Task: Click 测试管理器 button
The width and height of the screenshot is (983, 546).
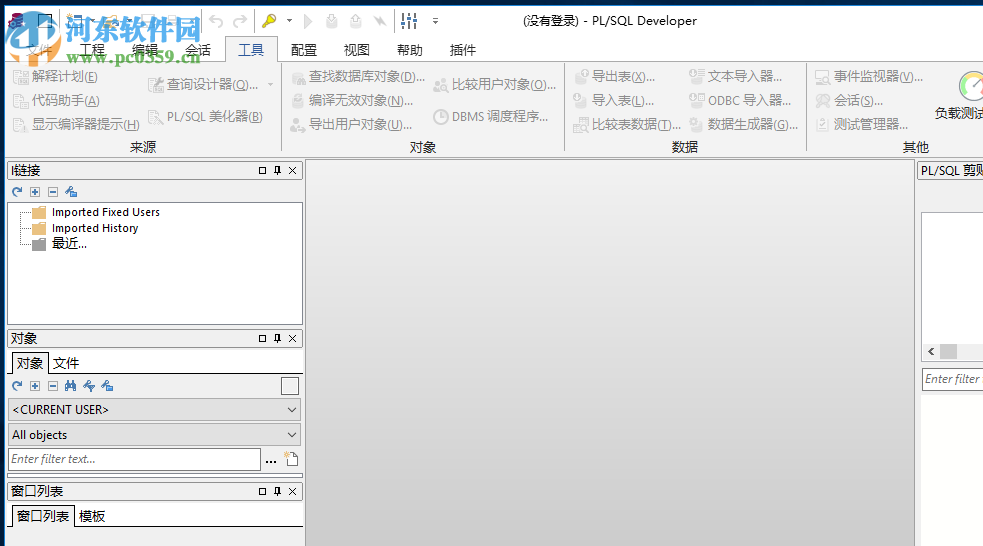Action: pyautogui.click(x=861, y=124)
